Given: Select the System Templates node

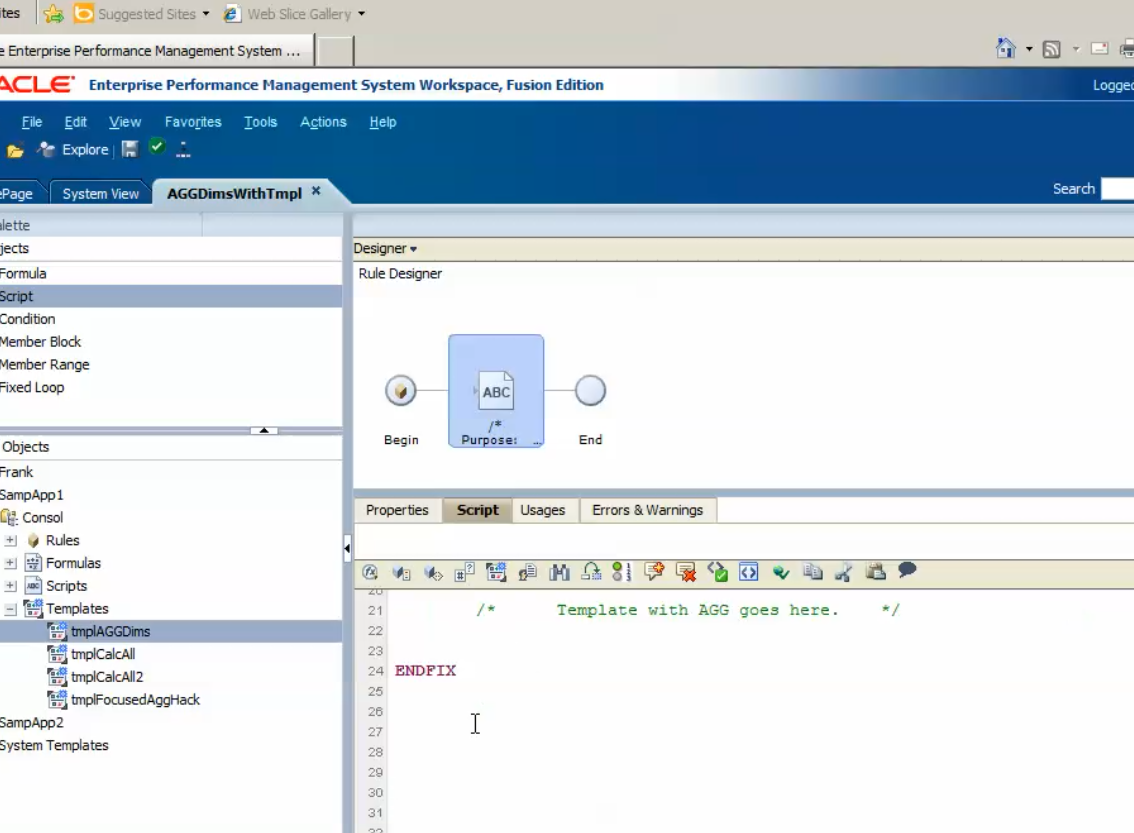Looking at the screenshot, I should pyautogui.click(x=54, y=745).
